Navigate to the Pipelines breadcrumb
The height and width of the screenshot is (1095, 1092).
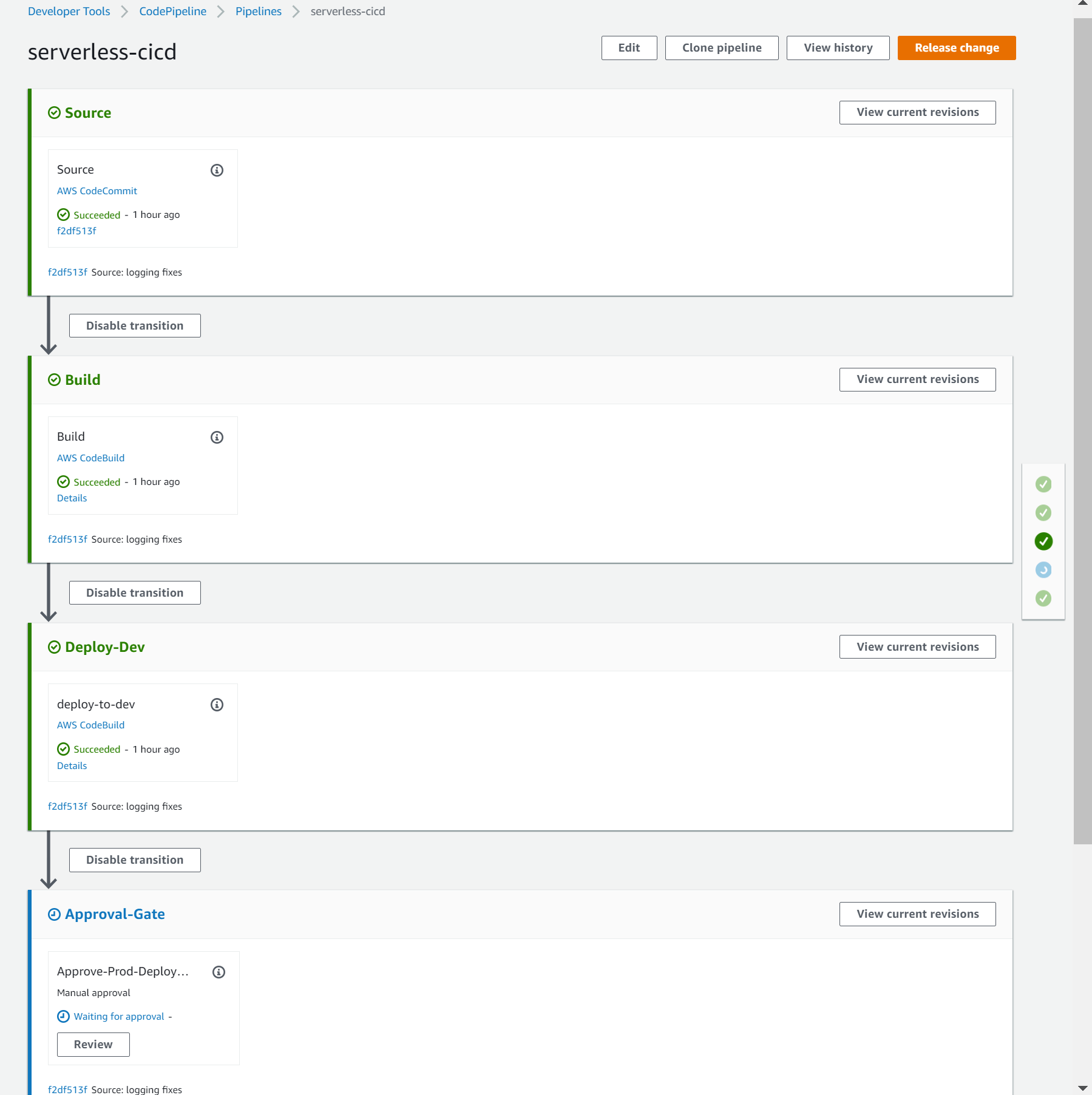point(258,11)
